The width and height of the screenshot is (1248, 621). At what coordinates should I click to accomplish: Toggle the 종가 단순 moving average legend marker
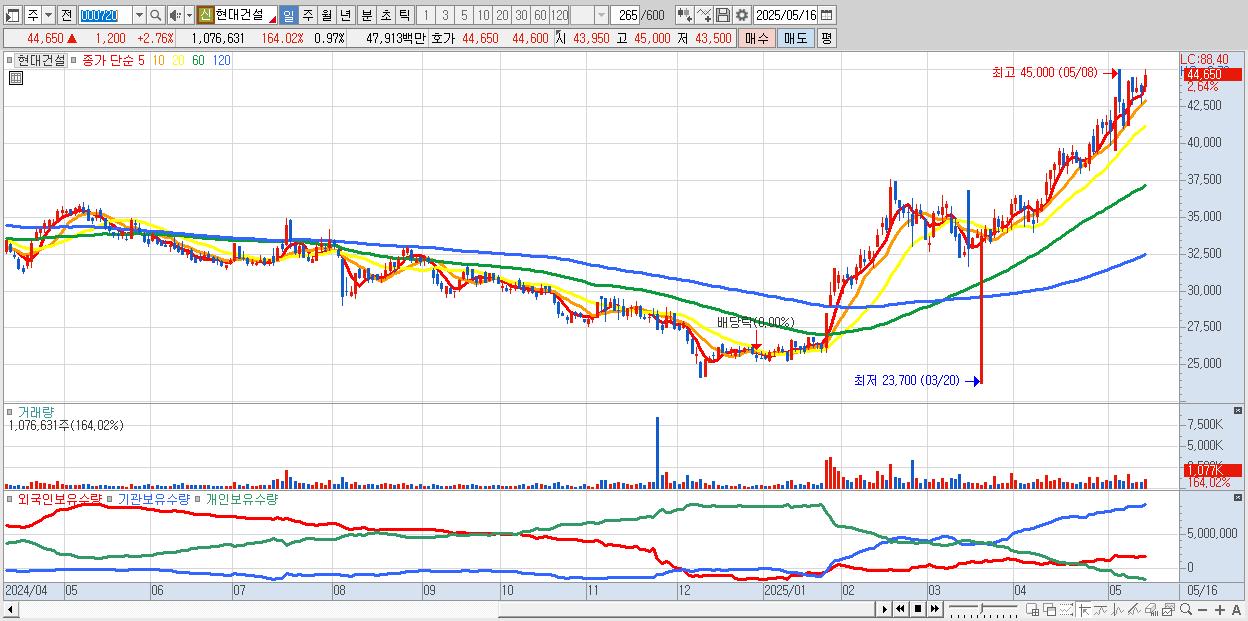coord(74,60)
